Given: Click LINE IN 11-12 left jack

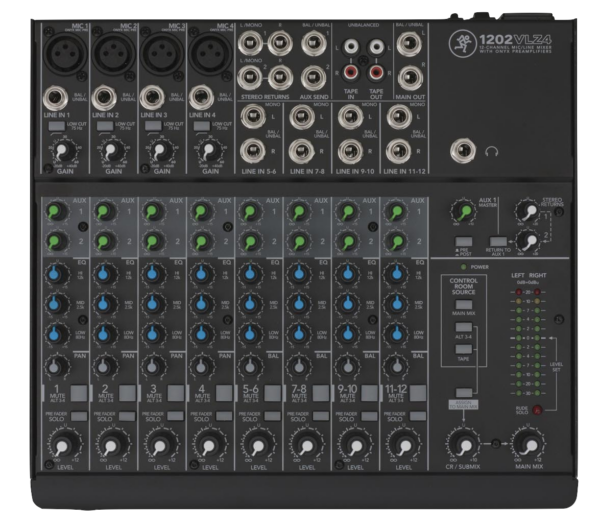Looking at the screenshot, I should 399,116.
